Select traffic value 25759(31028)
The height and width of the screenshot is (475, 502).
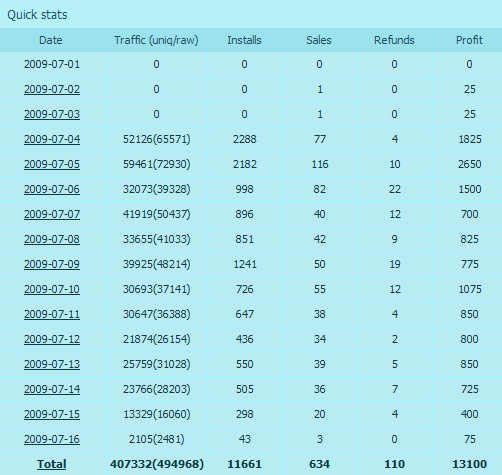point(156,364)
